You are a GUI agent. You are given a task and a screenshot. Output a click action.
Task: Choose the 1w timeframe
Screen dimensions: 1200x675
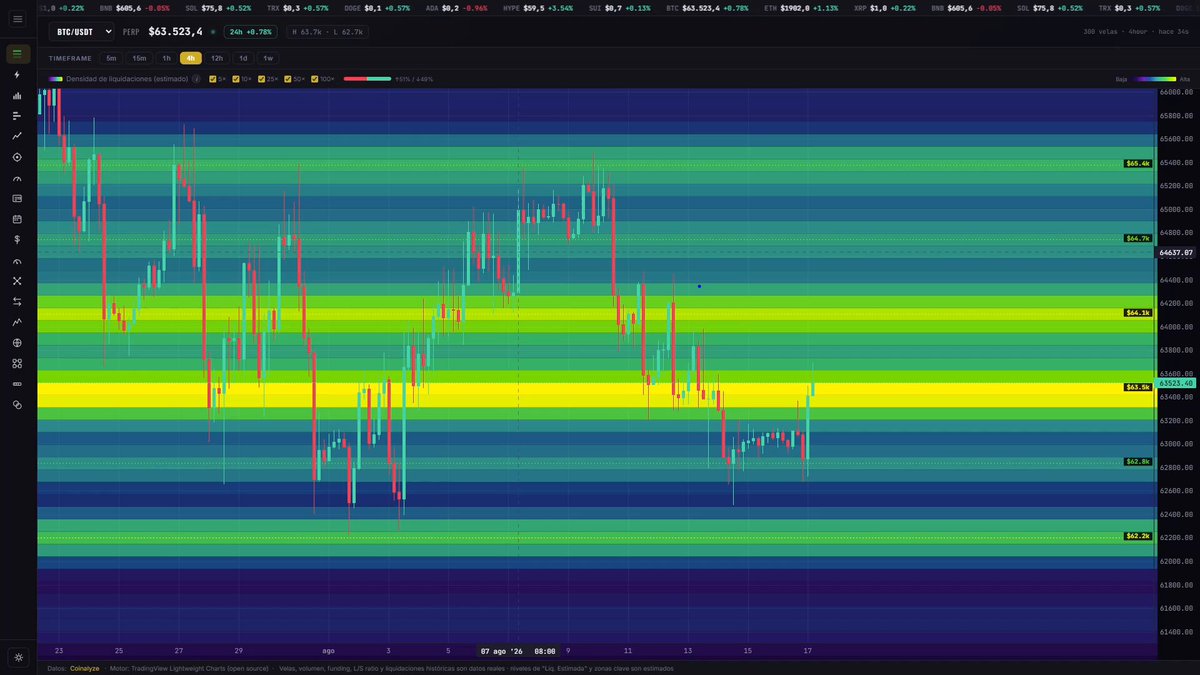[x=268, y=58]
